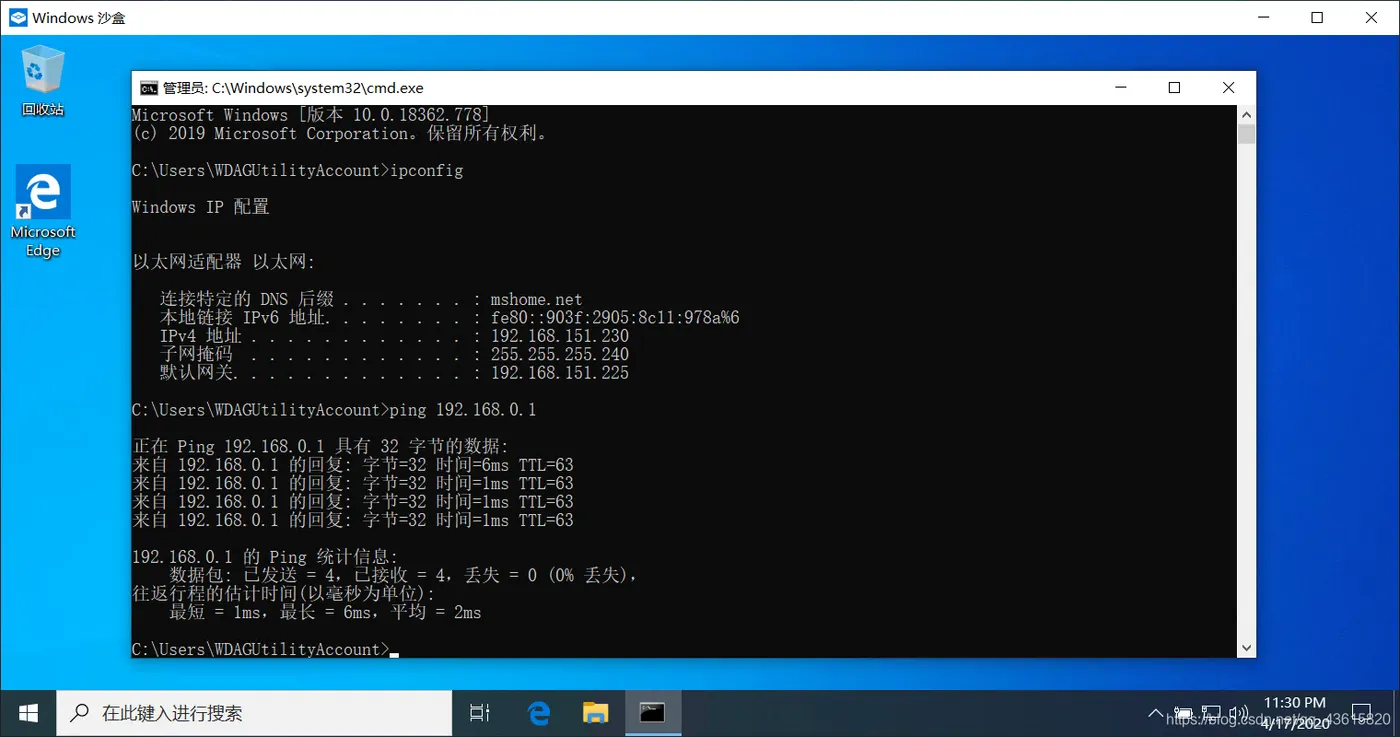This screenshot has height=737, width=1400.
Task: Click the '以太网适配器 以太网:' line
Action: click(x=223, y=262)
